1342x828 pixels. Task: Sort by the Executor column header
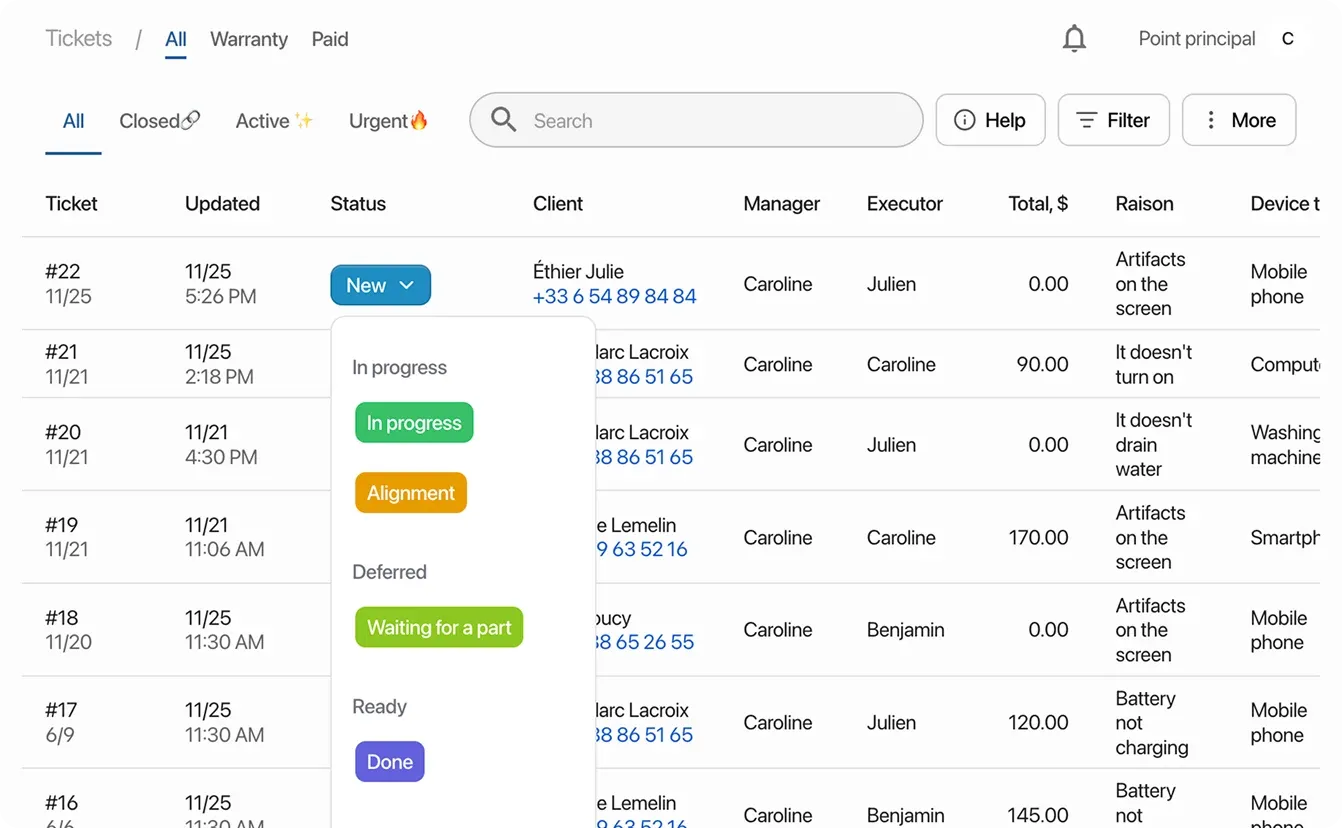905,204
